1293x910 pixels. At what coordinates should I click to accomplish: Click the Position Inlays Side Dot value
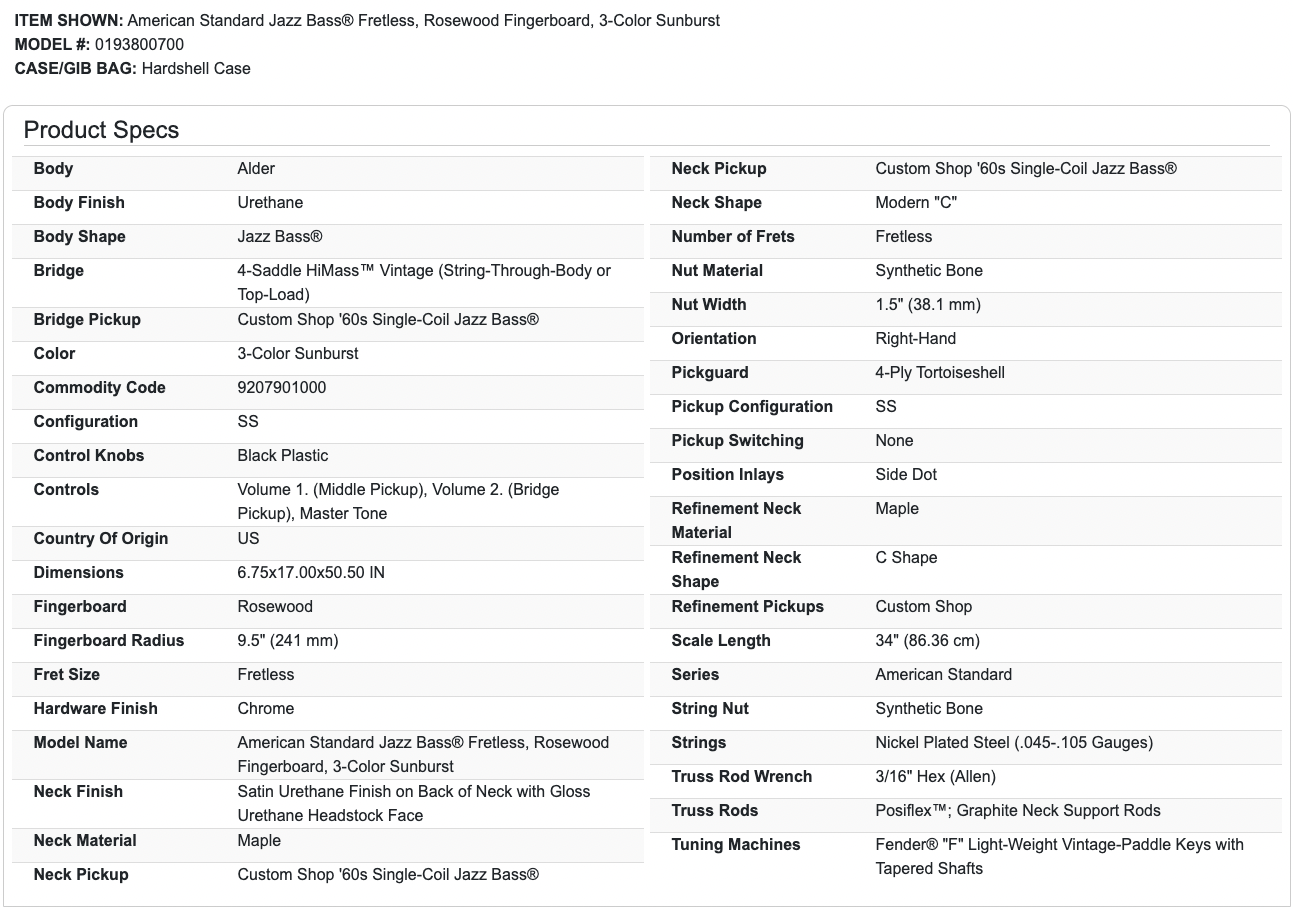click(x=906, y=474)
